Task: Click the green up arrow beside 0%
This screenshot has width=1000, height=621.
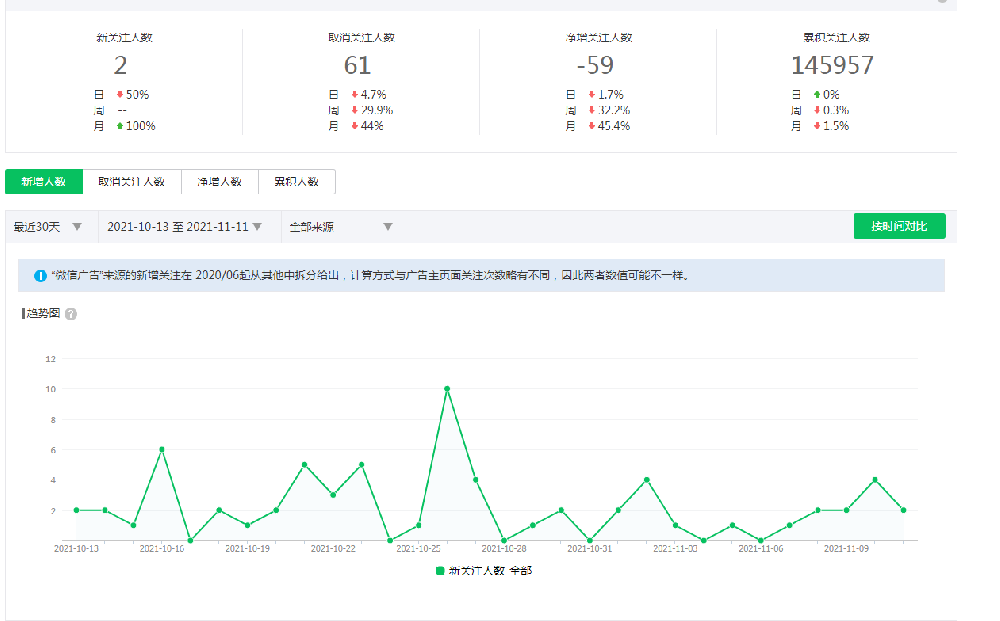Action: click(819, 94)
